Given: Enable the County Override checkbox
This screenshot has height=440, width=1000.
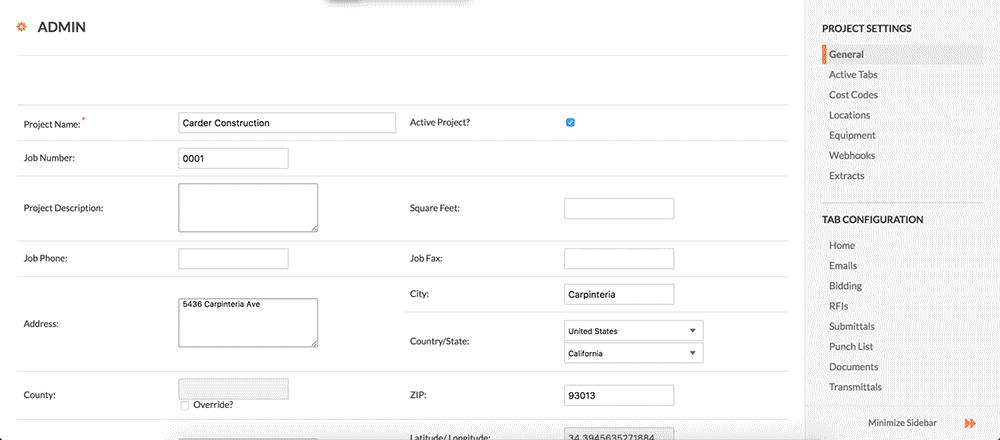Looking at the screenshot, I should click(184, 405).
